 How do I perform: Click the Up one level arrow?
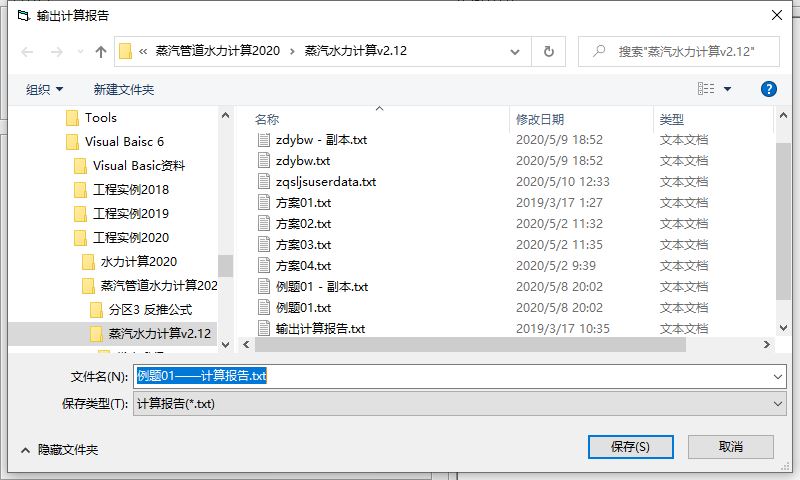click(x=100, y=51)
